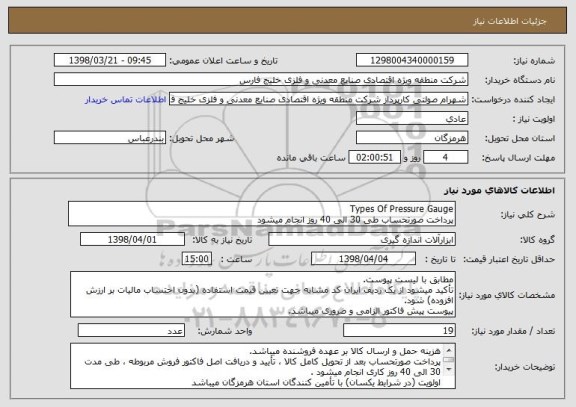Click the need date field 1398/04/01
This screenshot has height=407, width=576.
[132, 239]
